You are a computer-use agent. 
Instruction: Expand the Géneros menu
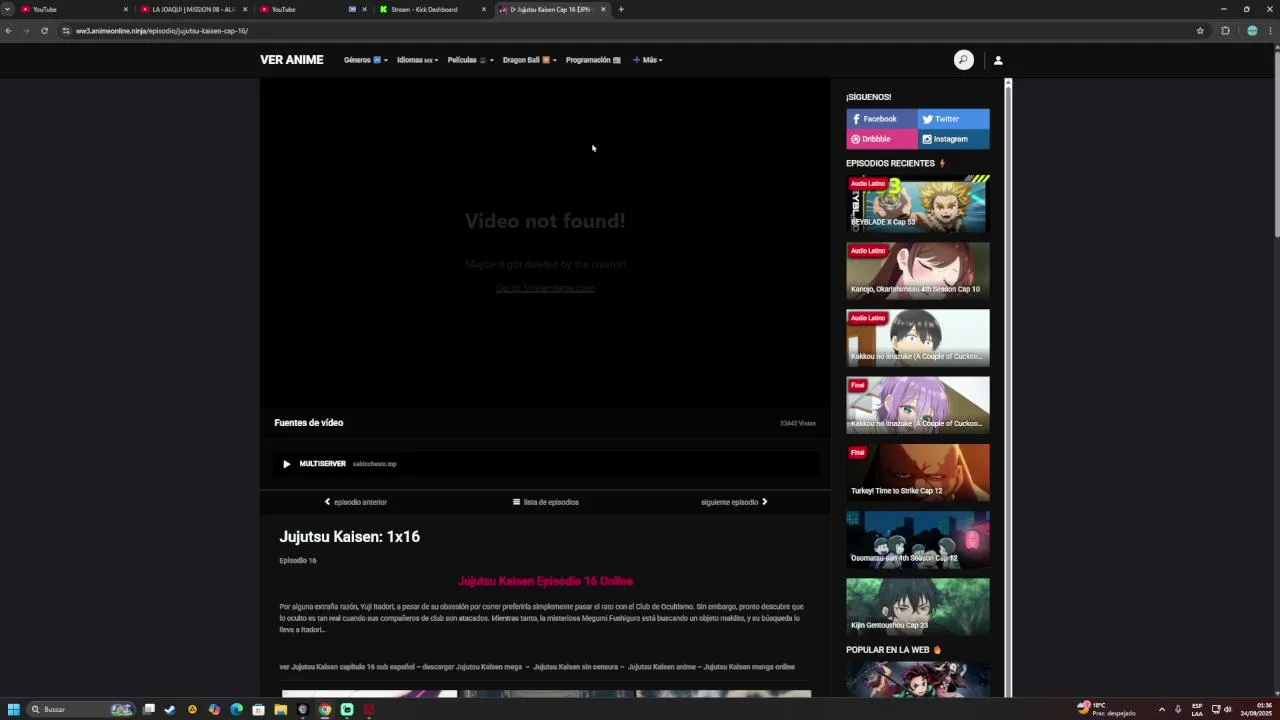(x=365, y=60)
